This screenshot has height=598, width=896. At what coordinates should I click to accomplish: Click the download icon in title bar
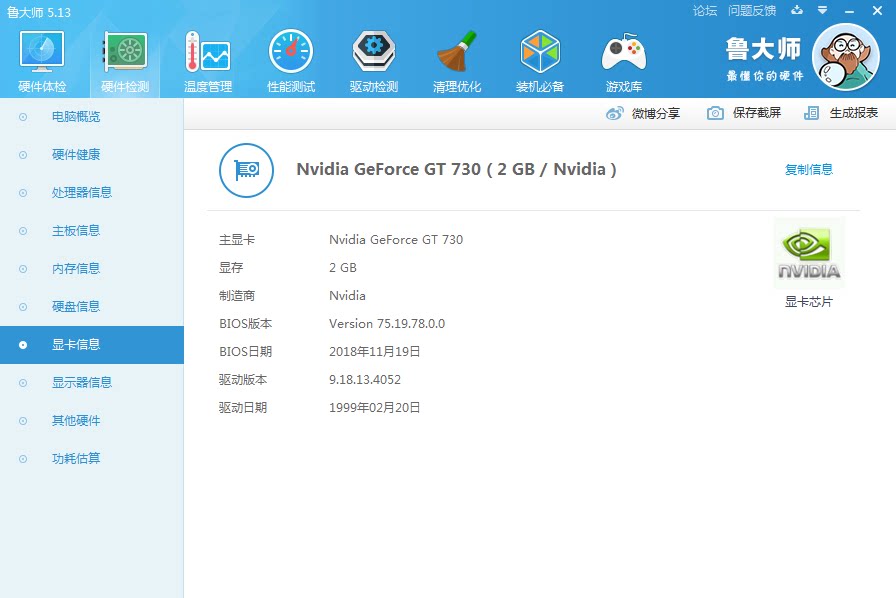click(x=797, y=10)
